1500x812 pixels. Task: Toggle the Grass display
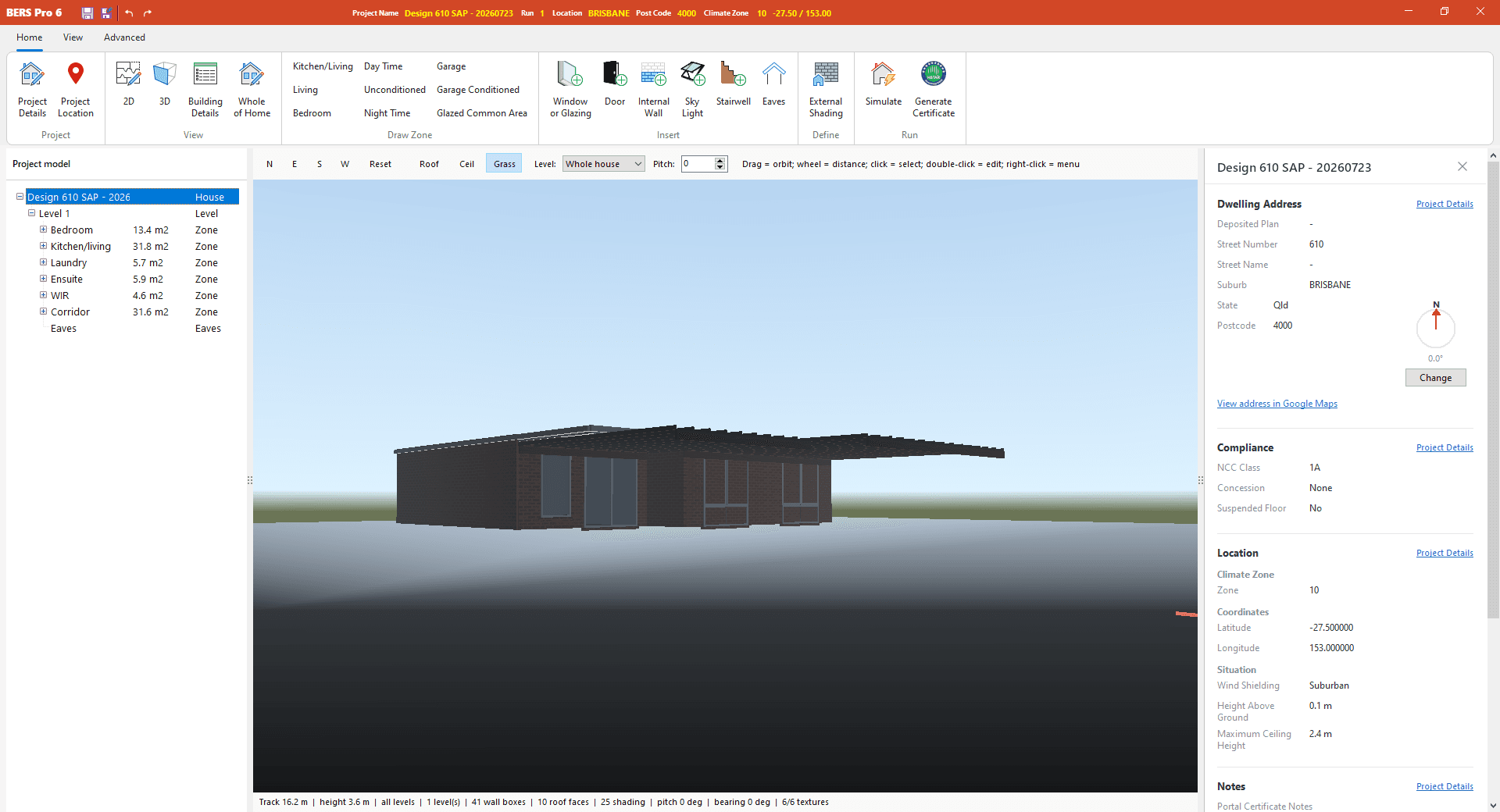tap(504, 164)
